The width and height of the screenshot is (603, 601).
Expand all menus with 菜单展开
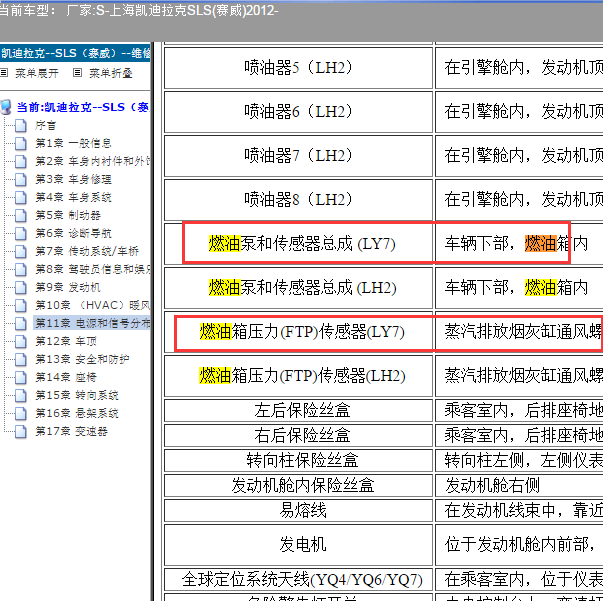37,73
